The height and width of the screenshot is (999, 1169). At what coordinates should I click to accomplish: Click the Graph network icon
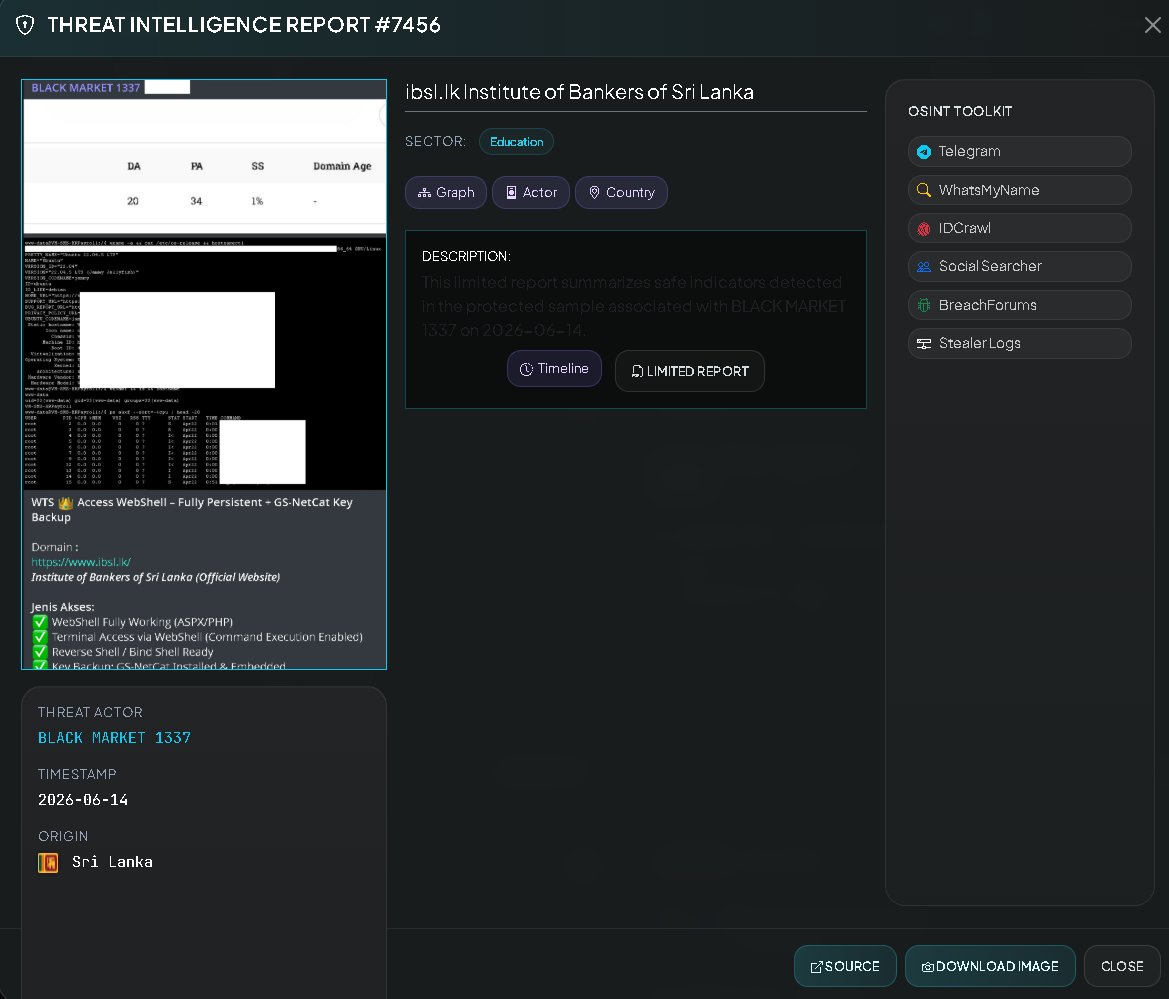pyautogui.click(x=424, y=192)
